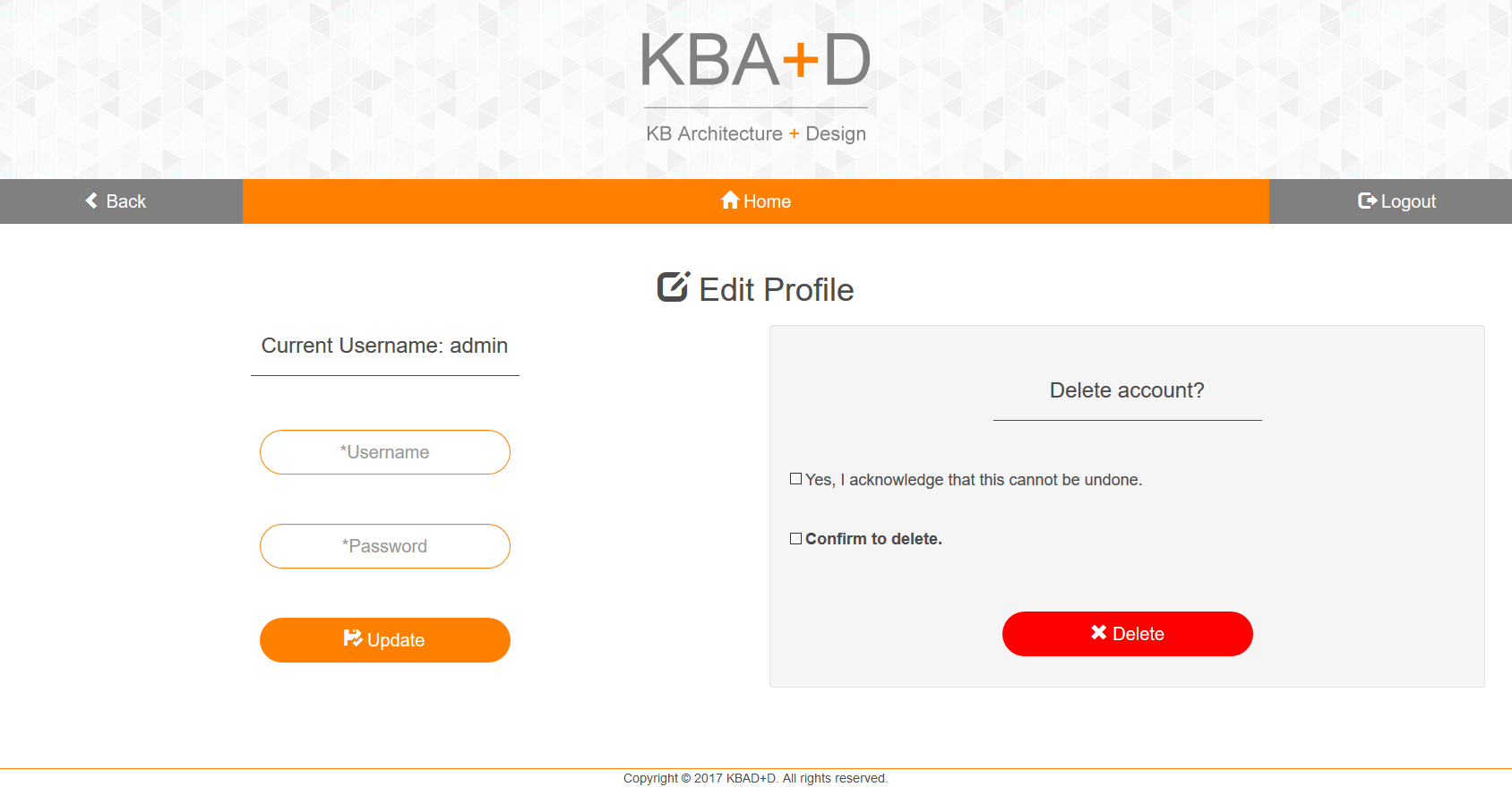
Task: Click the edit pencil icon beside Edit Profile
Action: pos(674,287)
